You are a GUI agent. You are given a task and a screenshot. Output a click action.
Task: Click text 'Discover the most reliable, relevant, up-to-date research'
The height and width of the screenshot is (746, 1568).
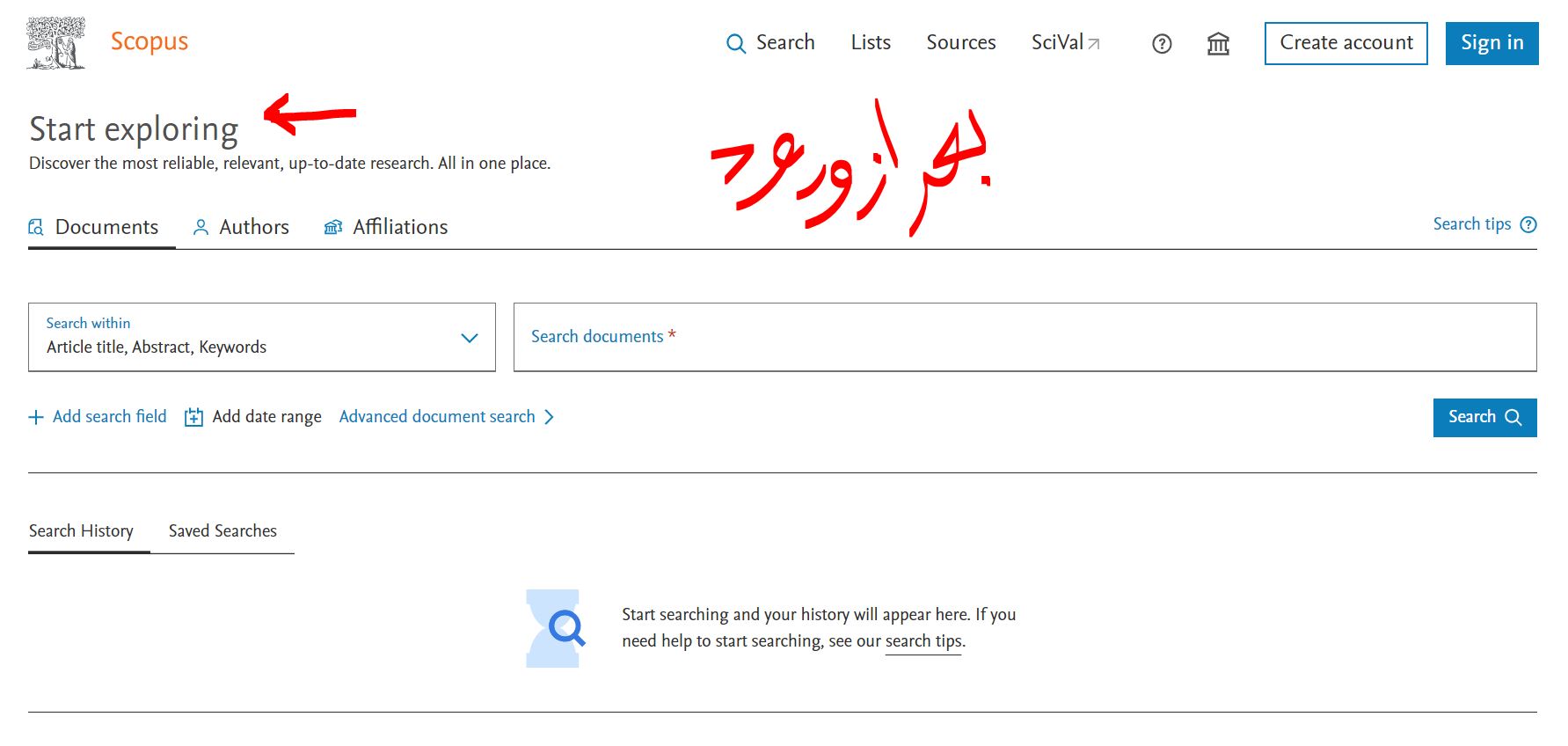[x=231, y=164]
